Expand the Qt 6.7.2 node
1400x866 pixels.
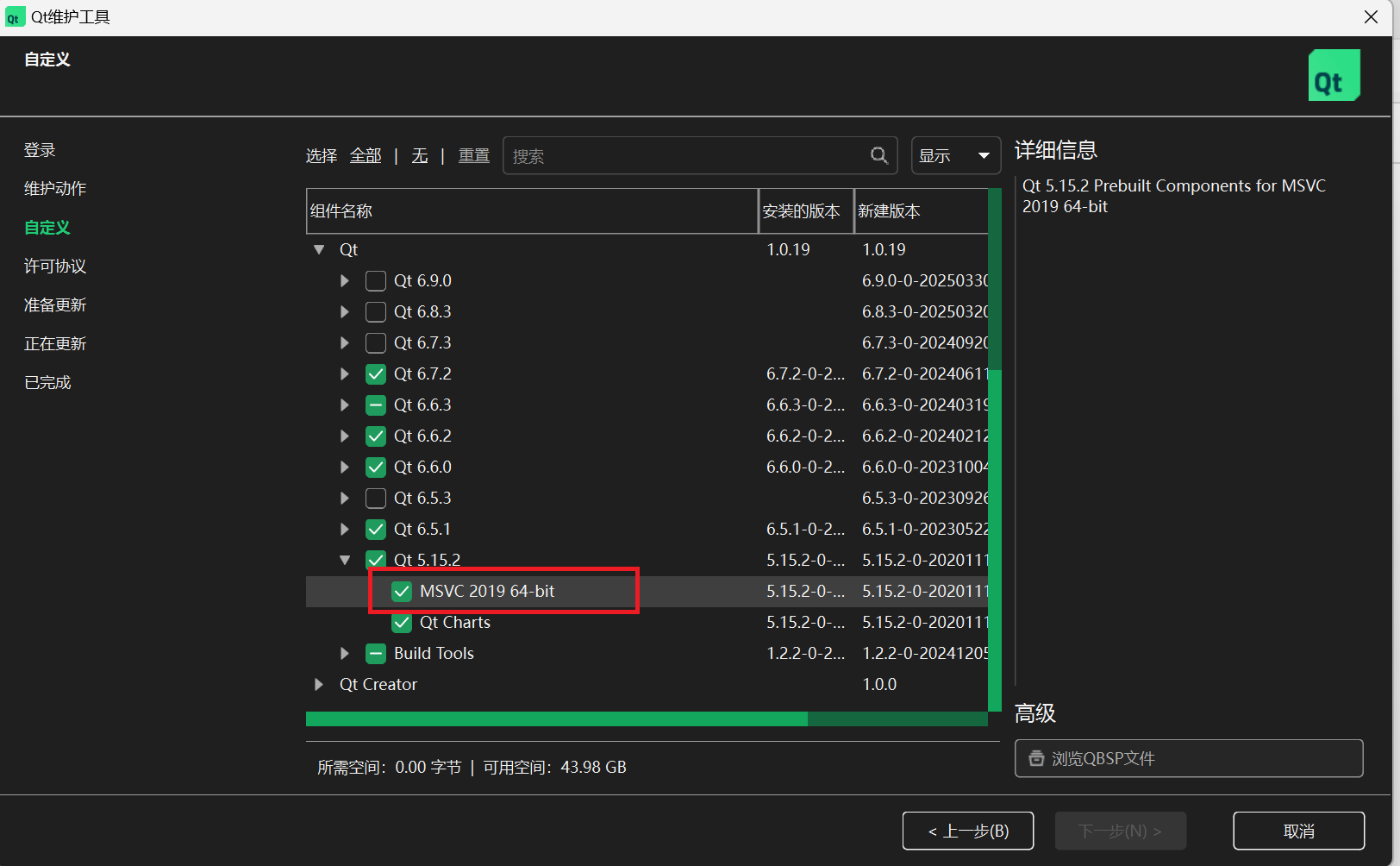(x=345, y=373)
